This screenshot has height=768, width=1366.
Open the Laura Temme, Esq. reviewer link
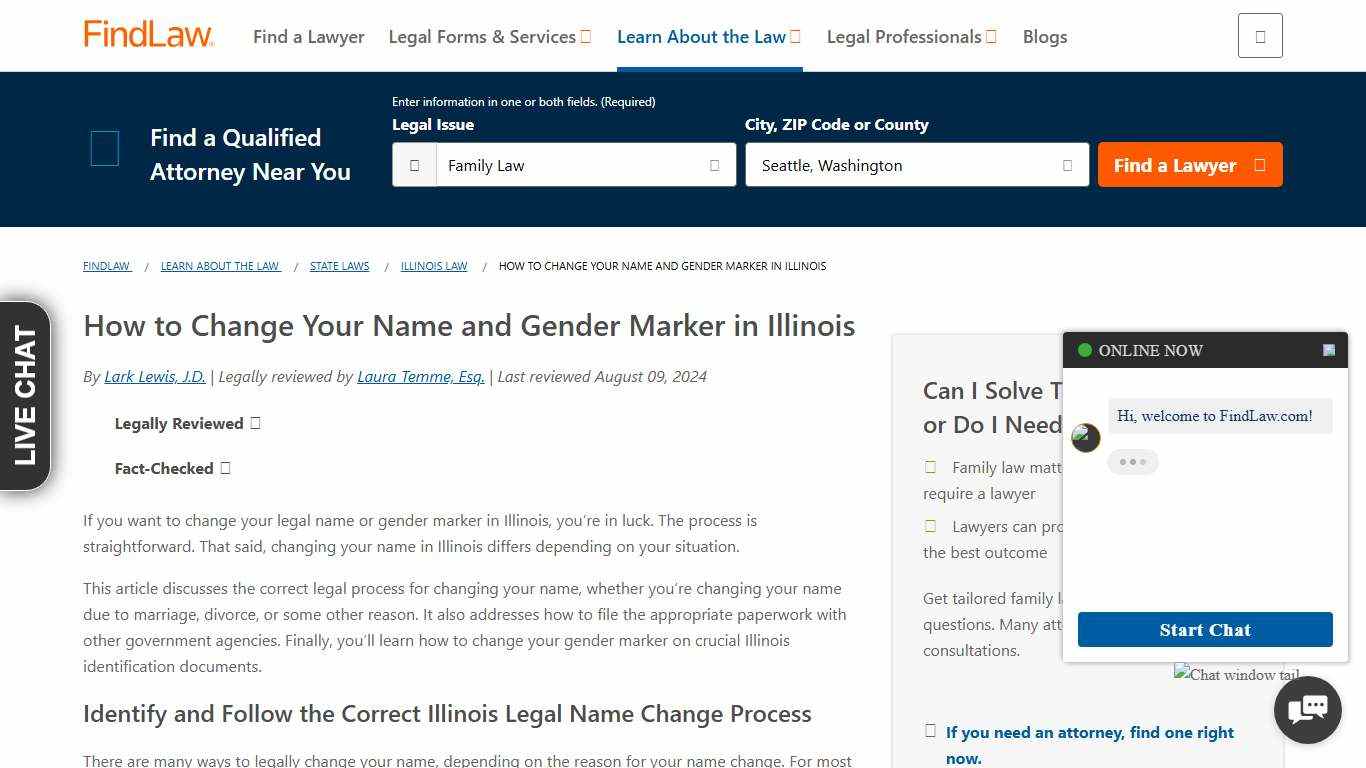click(x=420, y=376)
